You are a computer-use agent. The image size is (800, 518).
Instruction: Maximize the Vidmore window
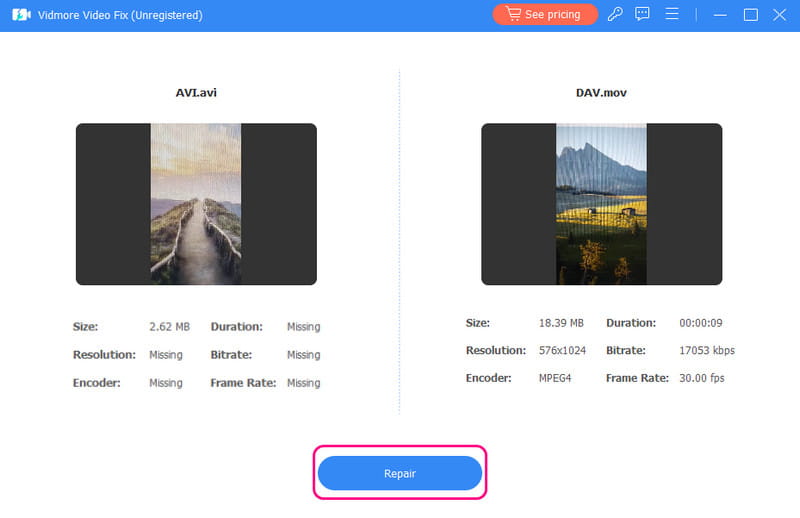pos(750,15)
